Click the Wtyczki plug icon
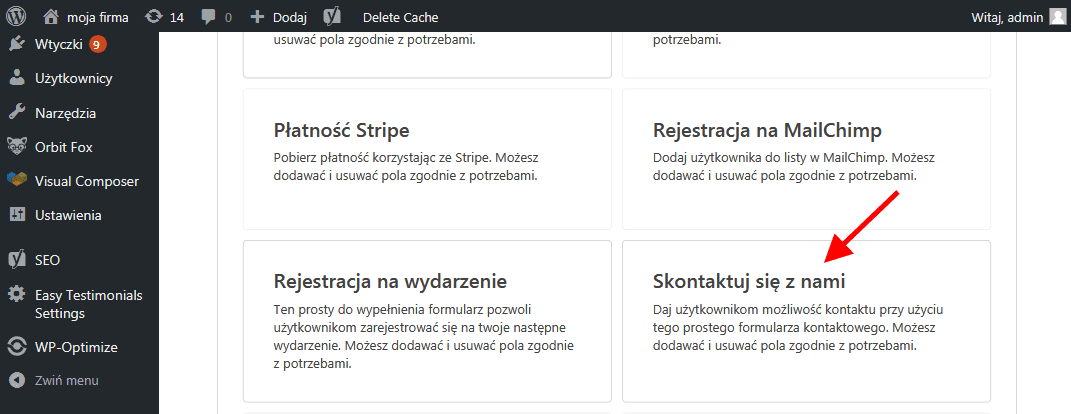 (x=16, y=45)
